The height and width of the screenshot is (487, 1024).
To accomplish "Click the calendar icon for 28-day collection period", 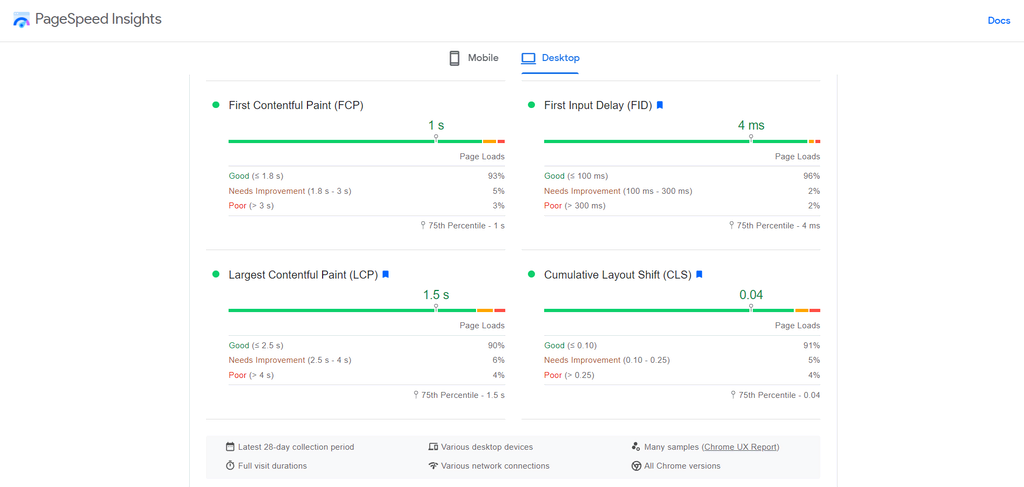I will pyautogui.click(x=230, y=447).
